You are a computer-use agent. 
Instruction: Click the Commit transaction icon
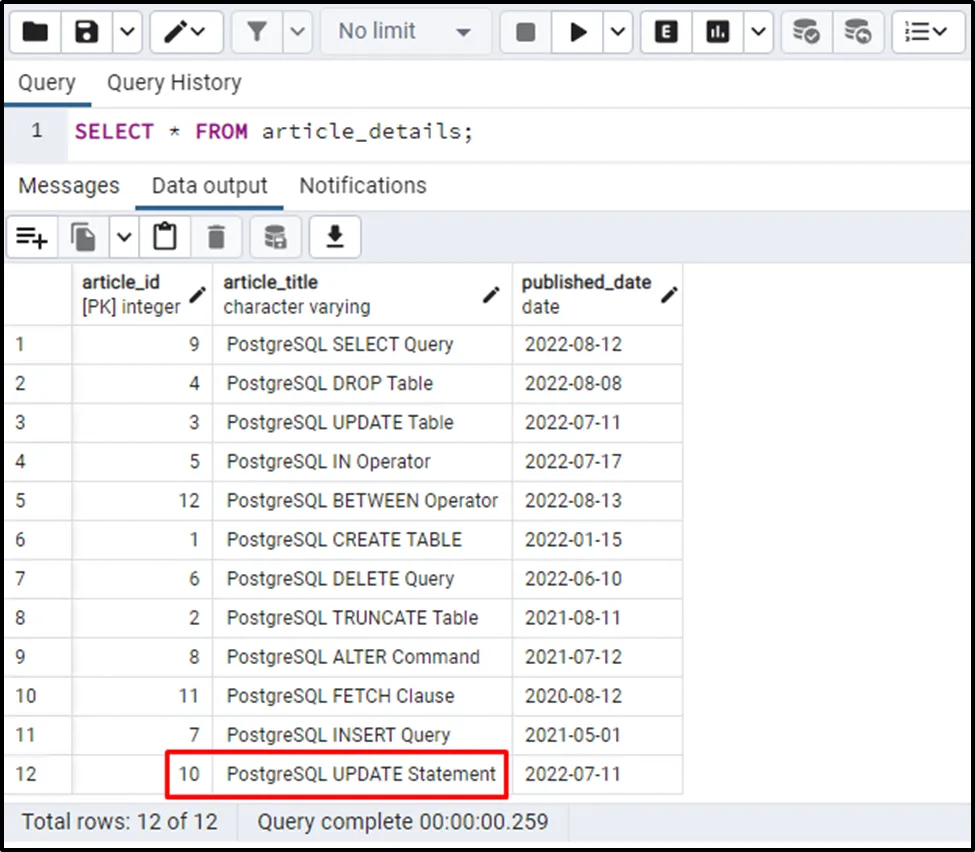pyautogui.click(x=806, y=32)
